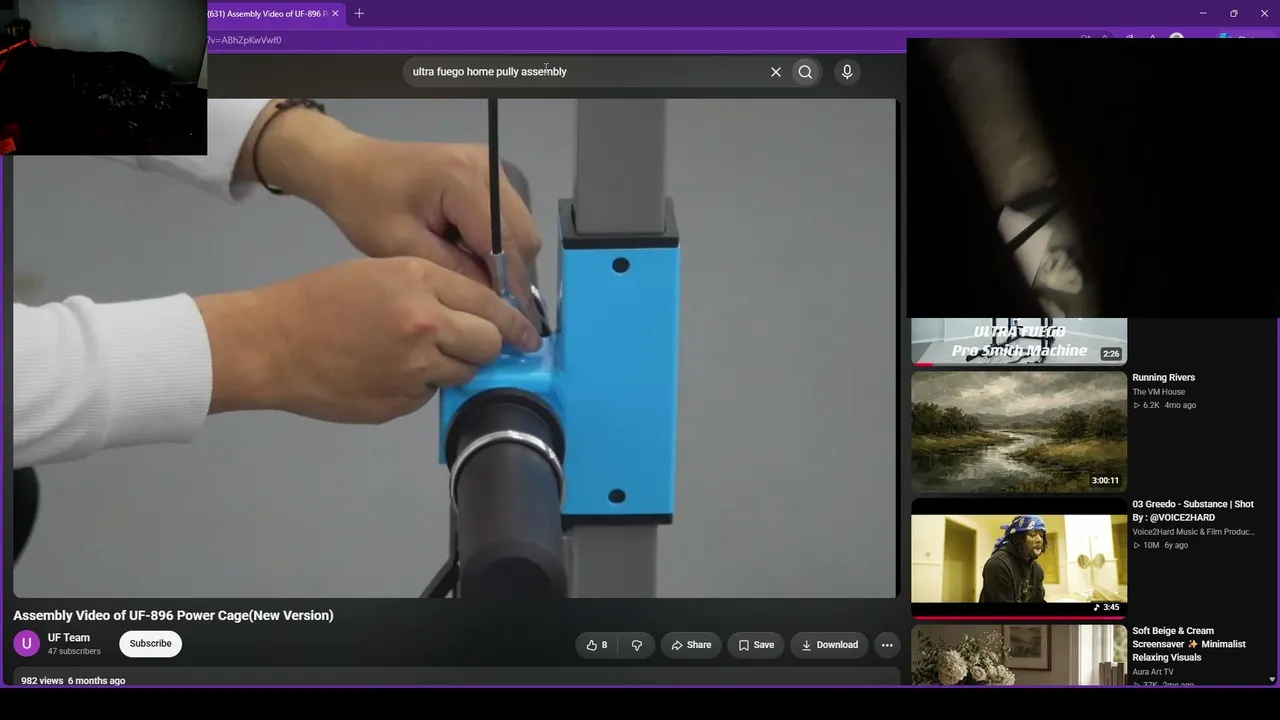The width and height of the screenshot is (1280, 720).
Task: Visit the Aura Art TV channel
Action: pyautogui.click(x=1153, y=672)
